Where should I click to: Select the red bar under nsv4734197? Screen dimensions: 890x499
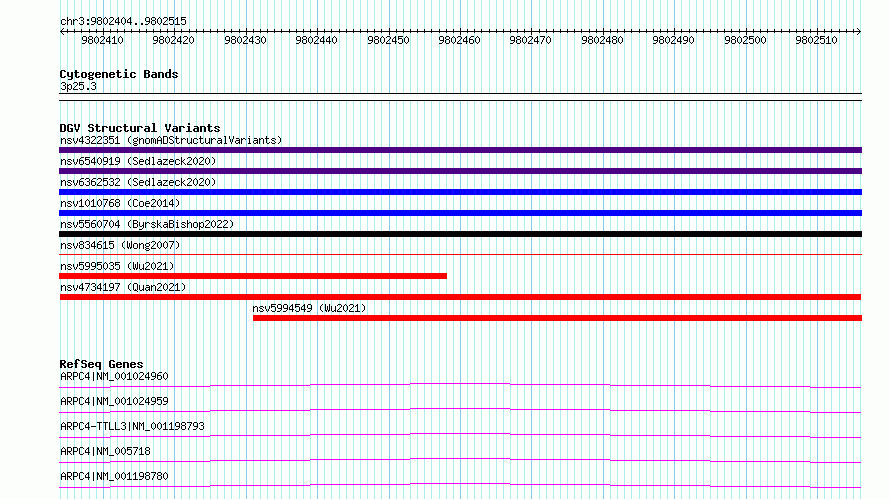pyautogui.click(x=460, y=297)
